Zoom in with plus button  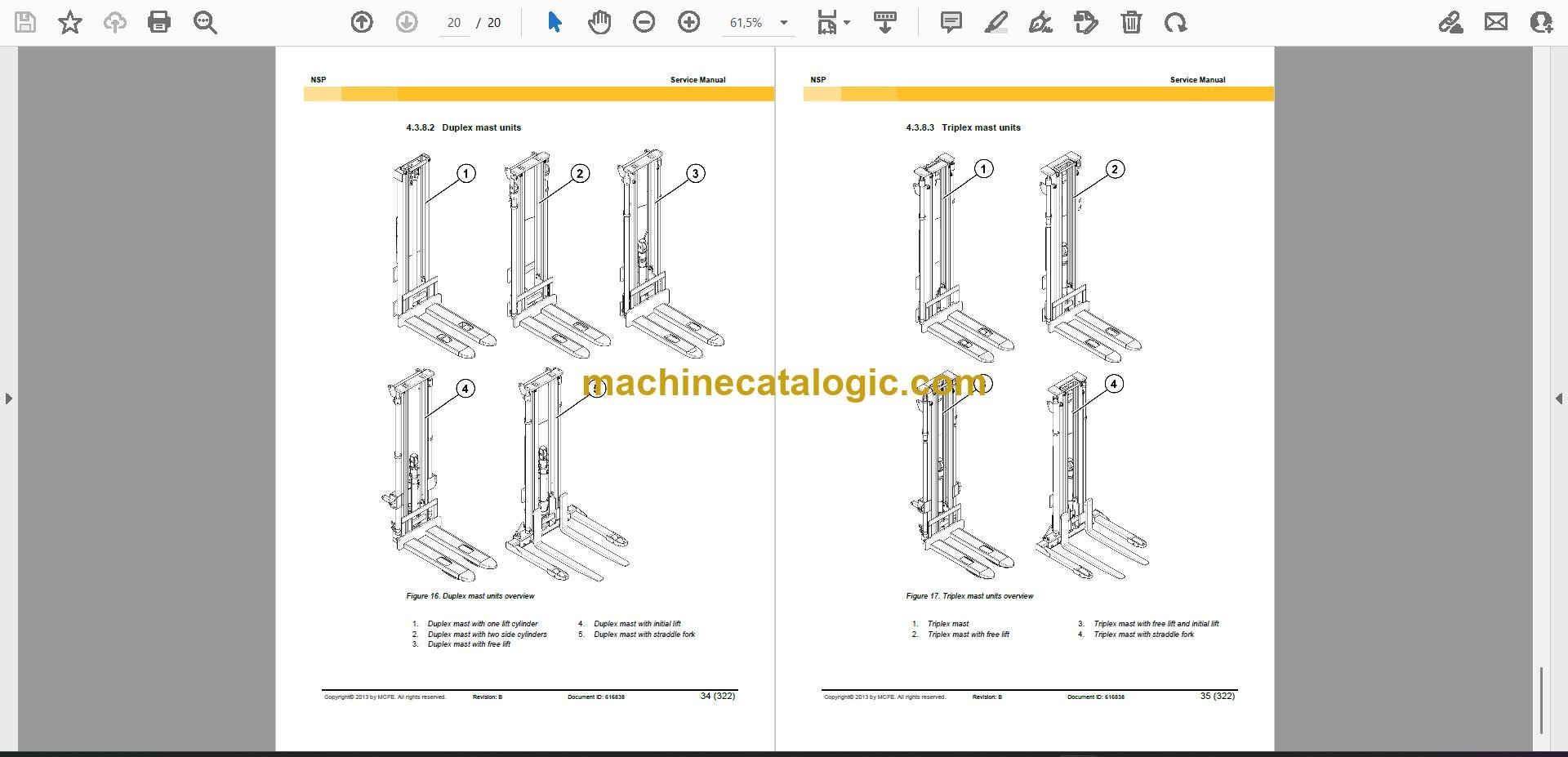[689, 22]
